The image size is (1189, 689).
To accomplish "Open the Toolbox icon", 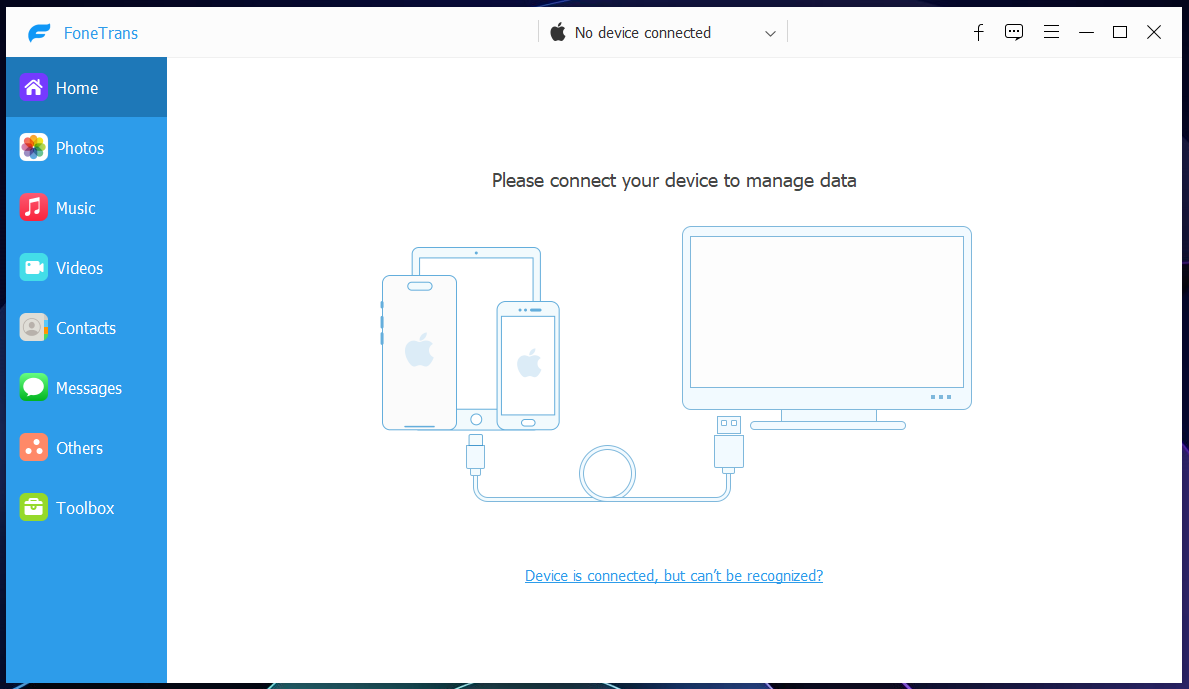I will tap(33, 507).
